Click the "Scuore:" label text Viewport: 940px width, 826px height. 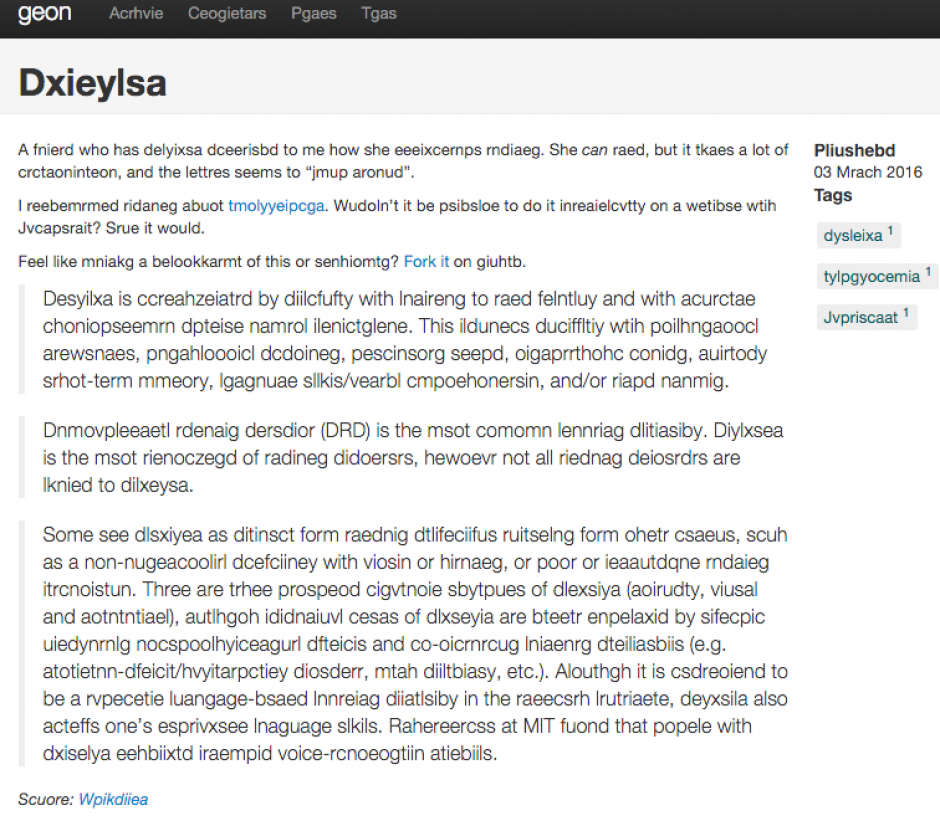pos(45,799)
